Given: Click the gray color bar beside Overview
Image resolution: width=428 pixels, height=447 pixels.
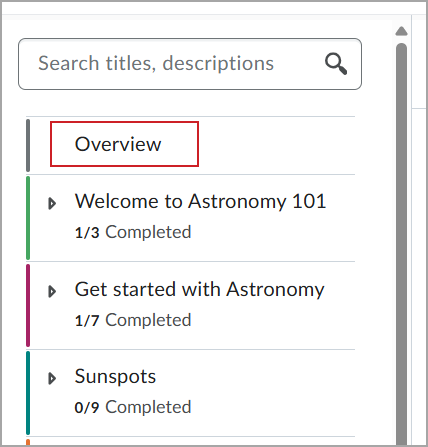Looking at the screenshot, I should click(28, 145).
